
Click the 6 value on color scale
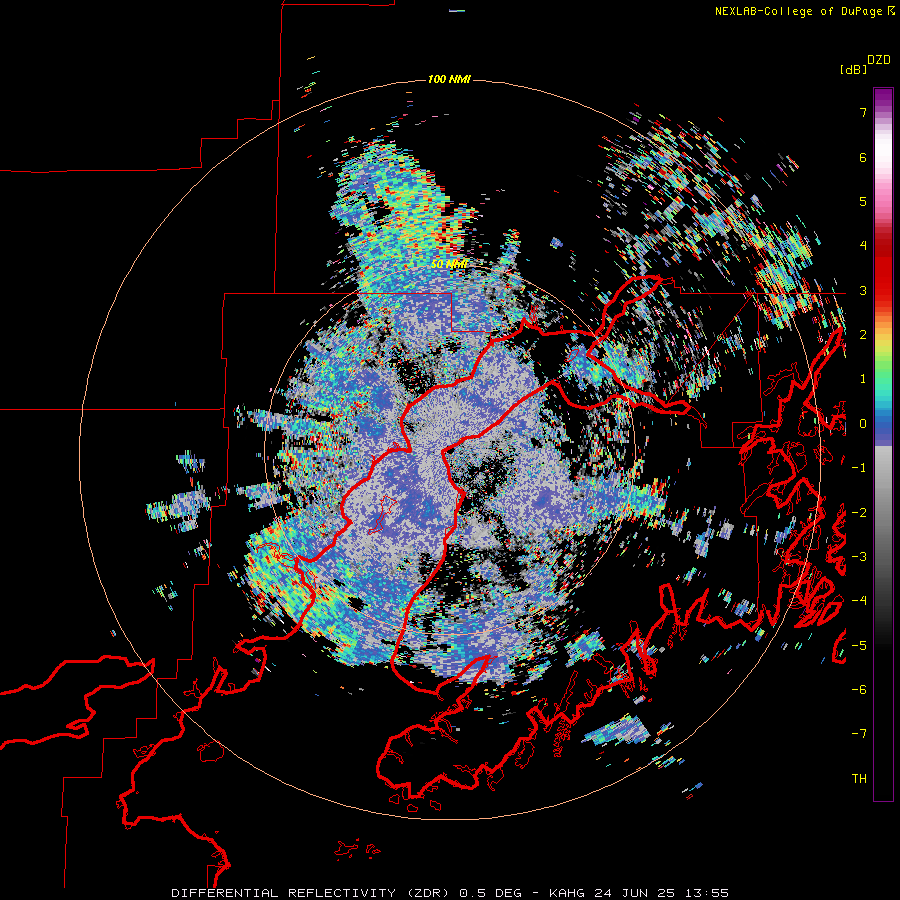point(863,157)
